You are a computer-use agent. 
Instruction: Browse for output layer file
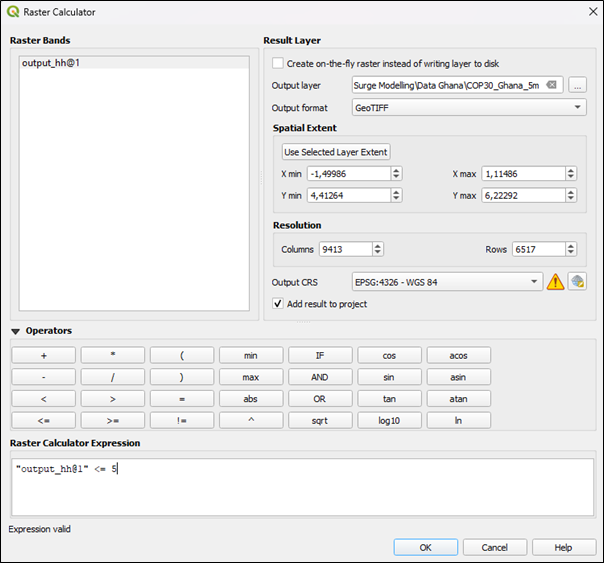[577, 85]
